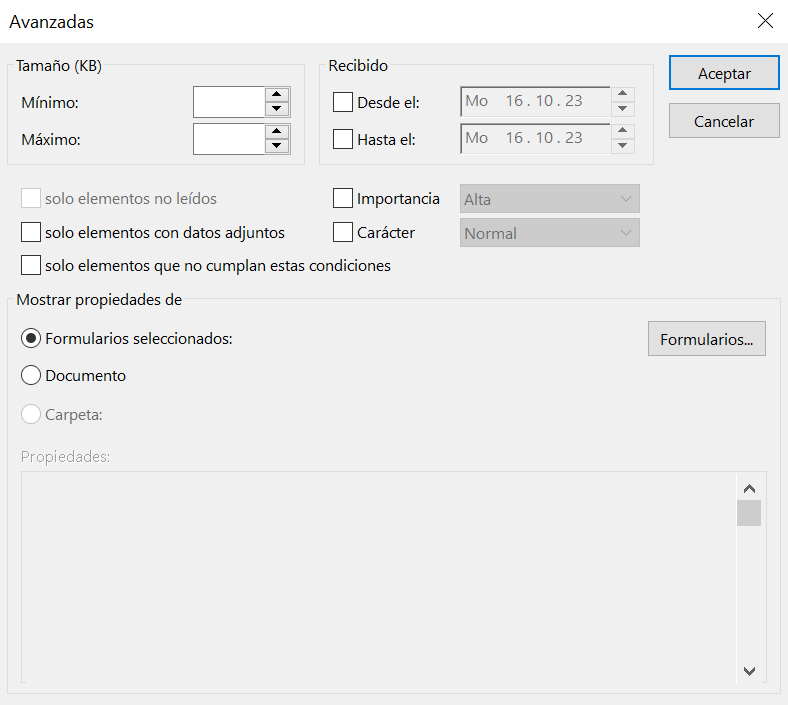Open the Carácter Normal dropdown
Viewport: 788px width, 705px height.
[x=550, y=233]
